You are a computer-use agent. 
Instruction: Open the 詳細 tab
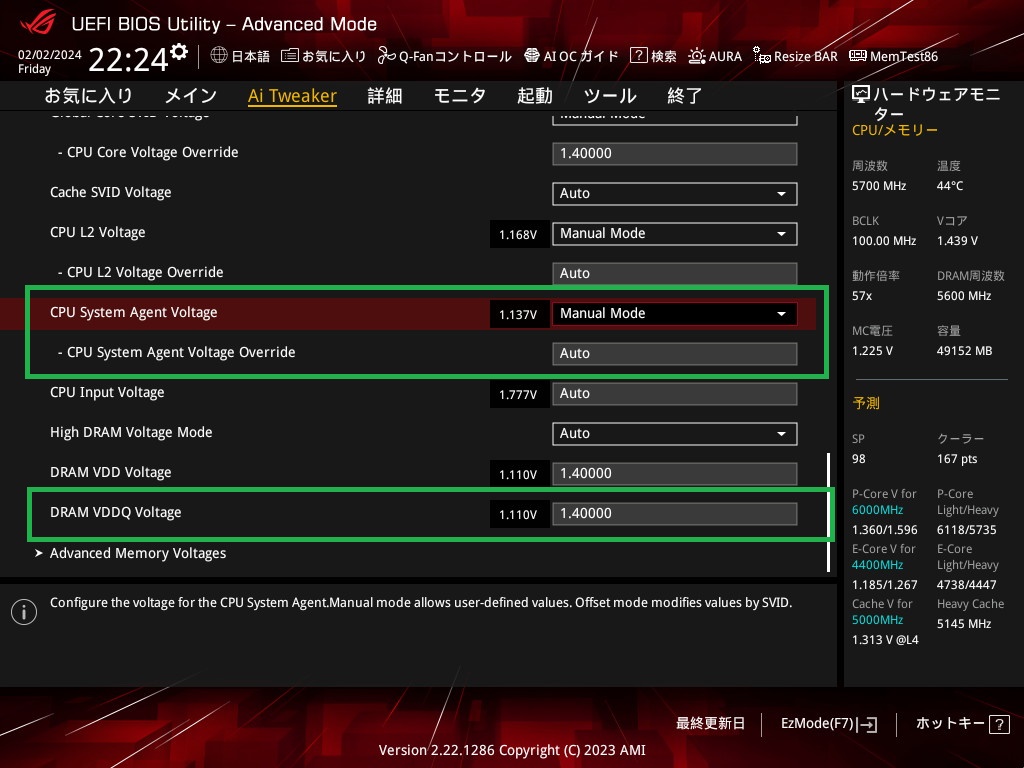(385, 96)
